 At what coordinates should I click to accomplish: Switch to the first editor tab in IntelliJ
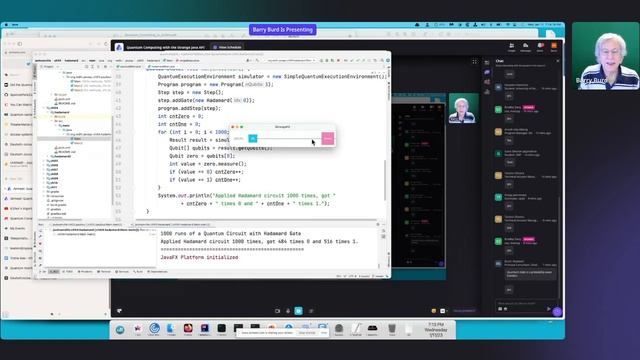[130, 67]
